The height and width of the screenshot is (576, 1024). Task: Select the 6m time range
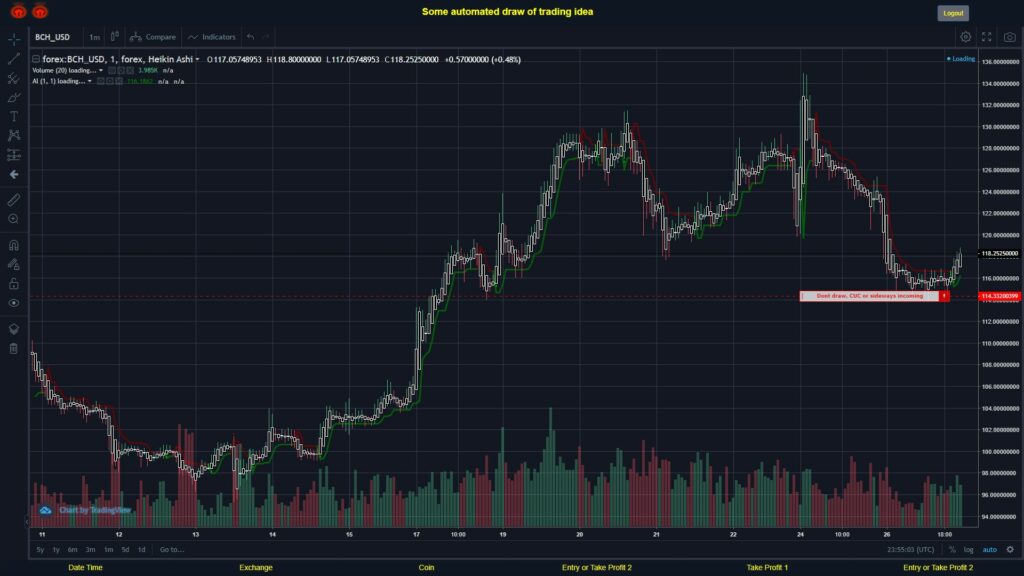(72, 550)
